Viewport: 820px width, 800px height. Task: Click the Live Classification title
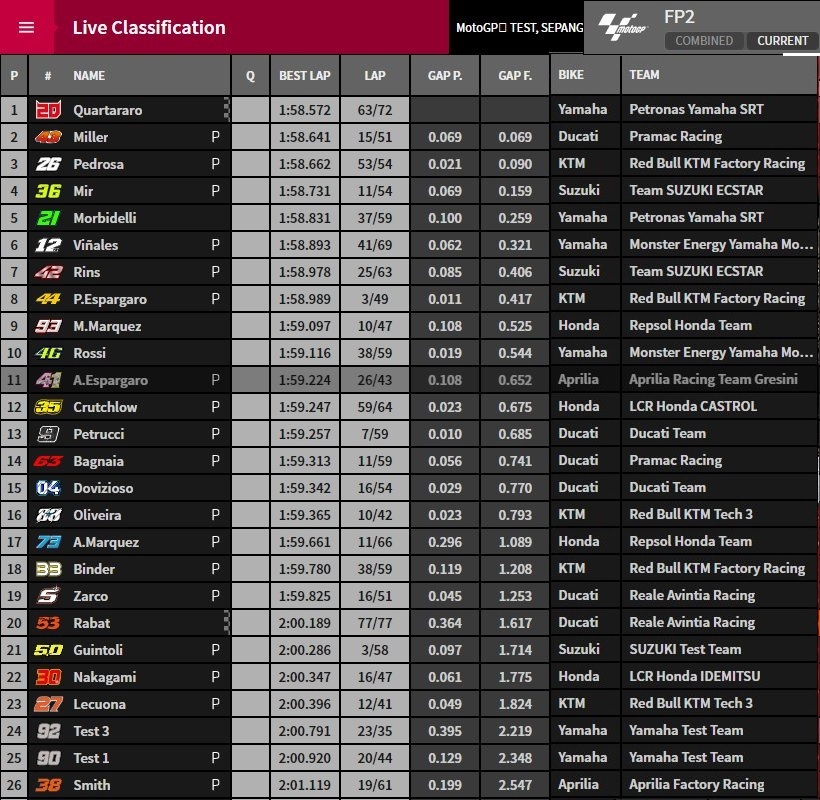[x=149, y=27]
